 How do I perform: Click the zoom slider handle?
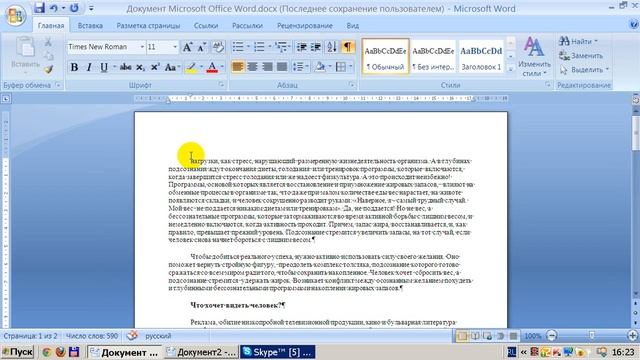coord(591,336)
